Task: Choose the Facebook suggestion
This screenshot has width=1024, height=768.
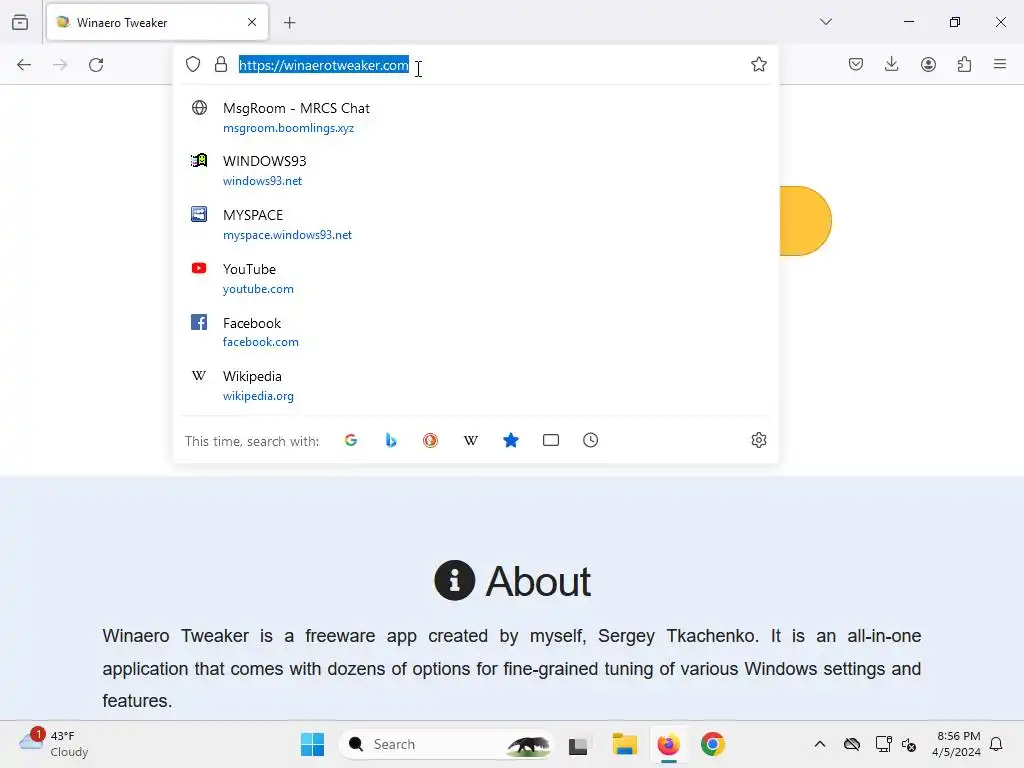Action: pos(476,332)
